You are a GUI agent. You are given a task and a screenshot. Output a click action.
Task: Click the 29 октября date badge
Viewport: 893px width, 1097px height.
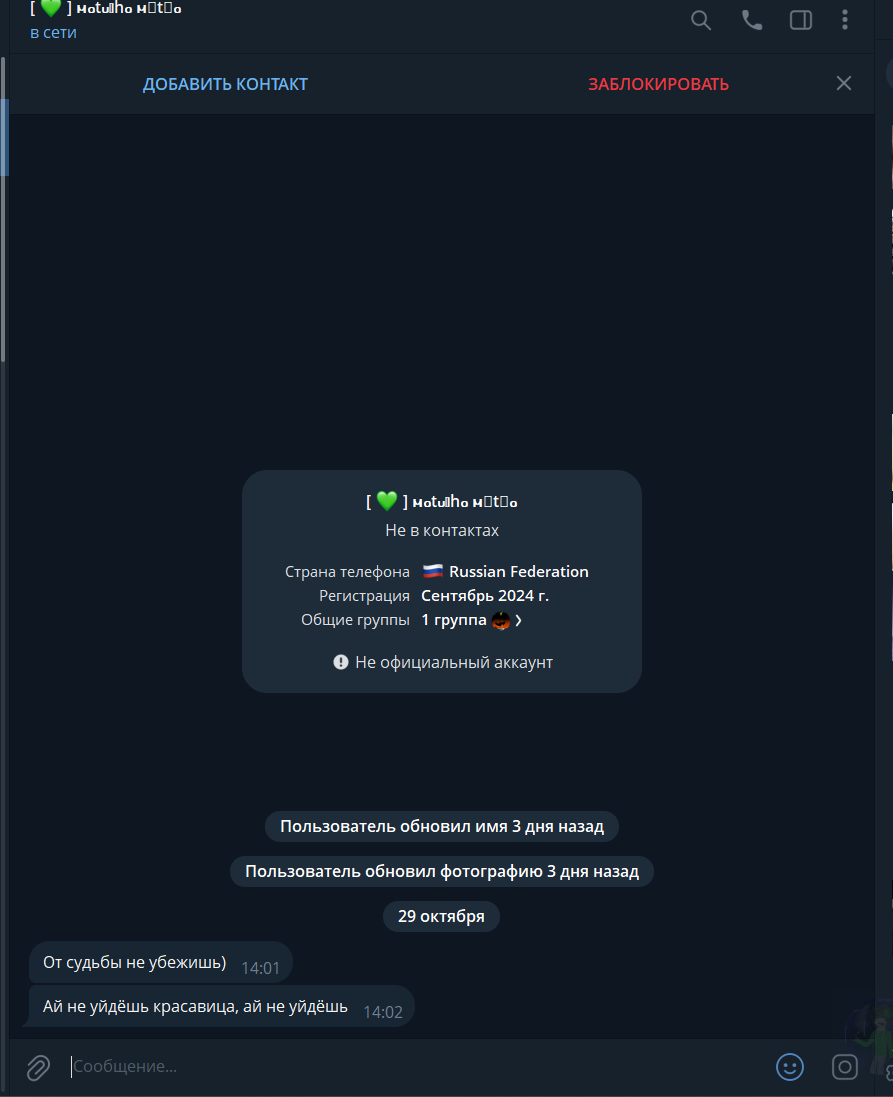tap(442, 916)
